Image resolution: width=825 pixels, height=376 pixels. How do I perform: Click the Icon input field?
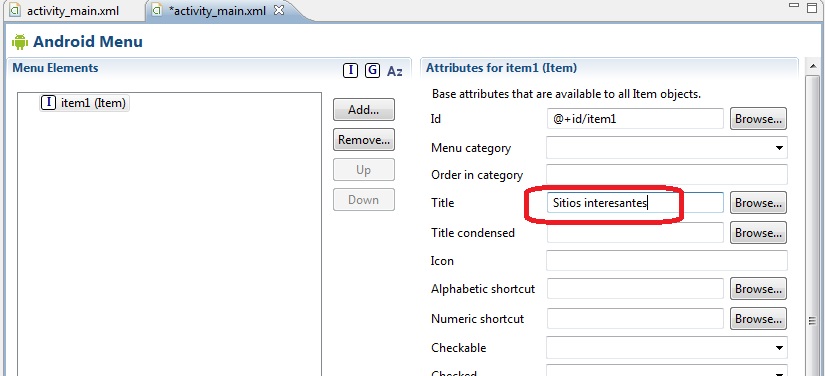click(667, 261)
